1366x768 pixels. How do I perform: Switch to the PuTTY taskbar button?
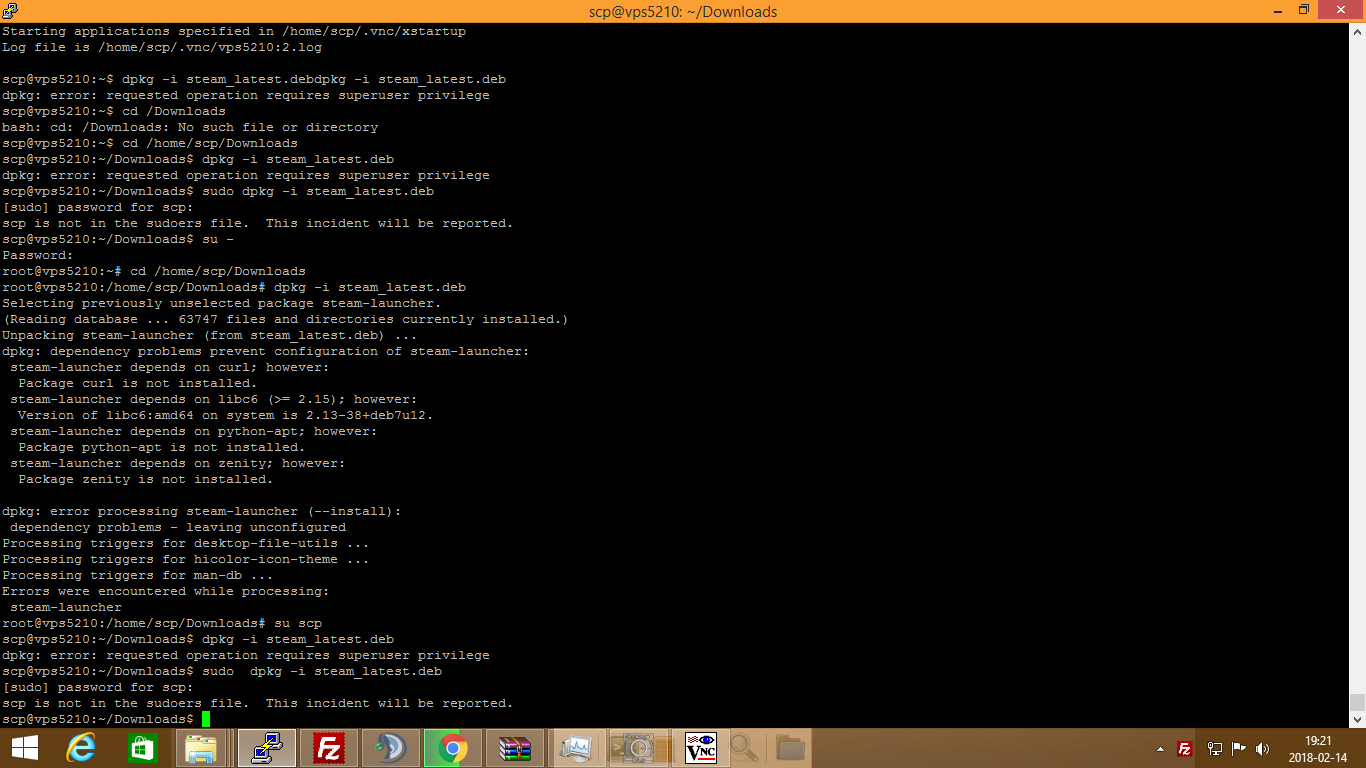click(x=264, y=748)
